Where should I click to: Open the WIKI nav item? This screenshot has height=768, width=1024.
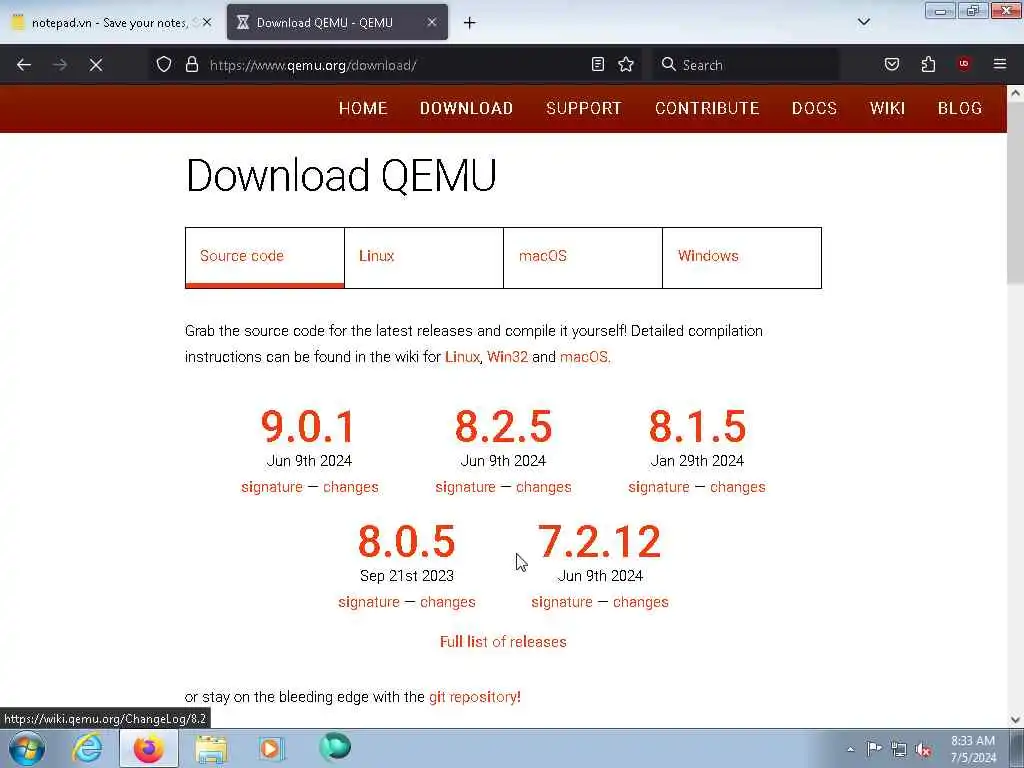(887, 108)
